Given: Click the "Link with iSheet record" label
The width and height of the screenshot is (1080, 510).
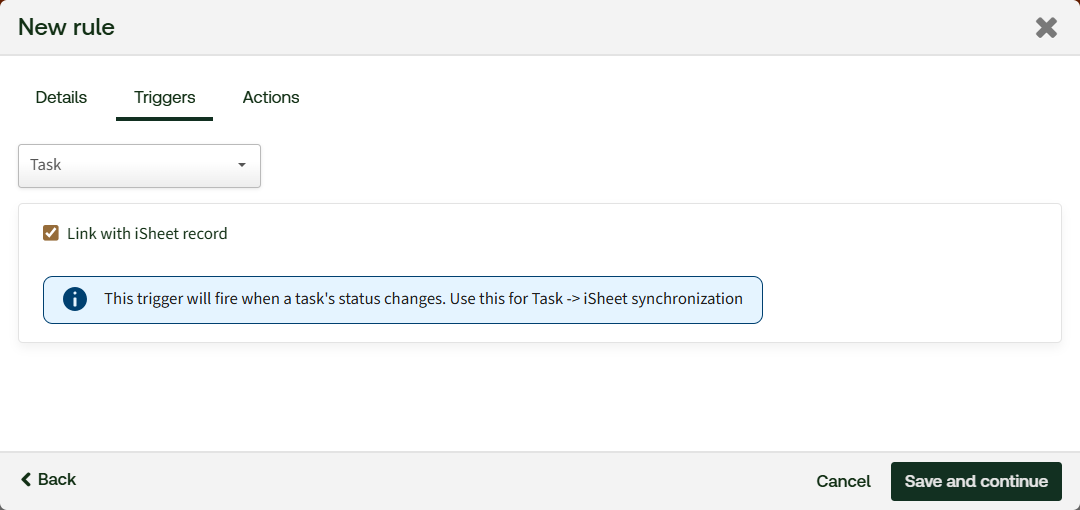Looking at the screenshot, I should pyautogui.click(x=147, y=234).
